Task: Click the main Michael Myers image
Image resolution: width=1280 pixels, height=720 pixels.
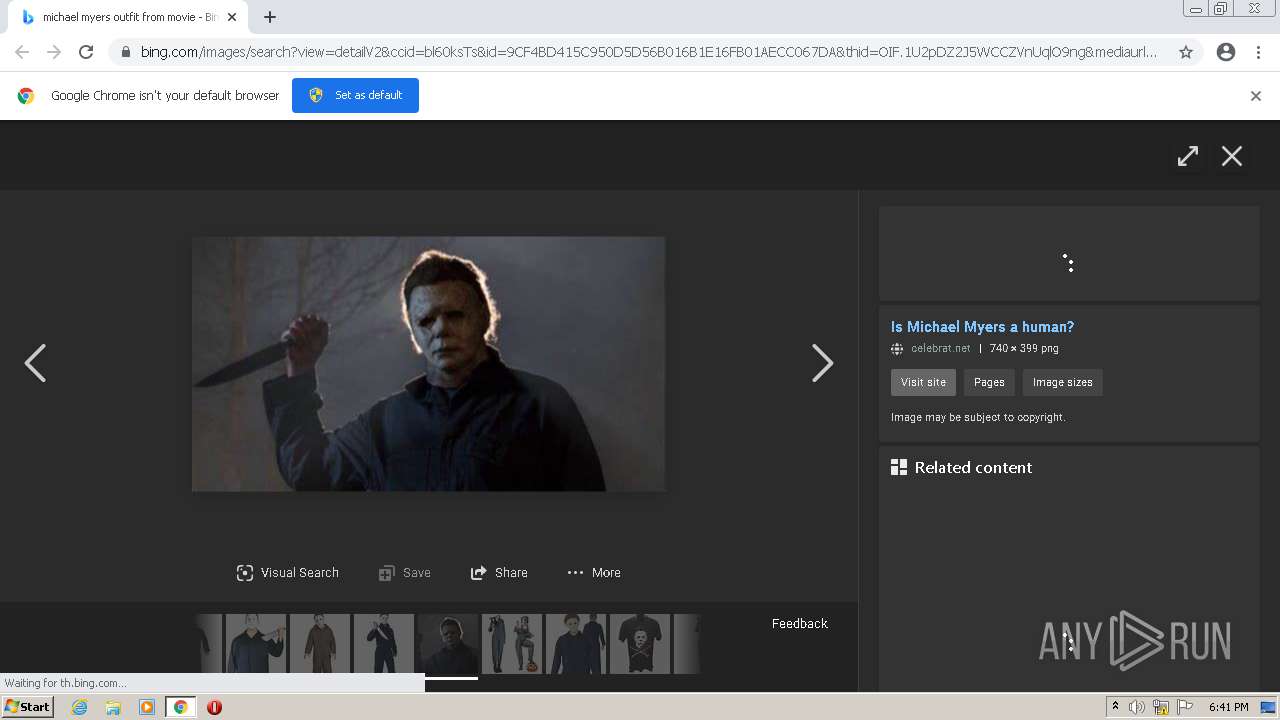Action: (x=428, y=364)
